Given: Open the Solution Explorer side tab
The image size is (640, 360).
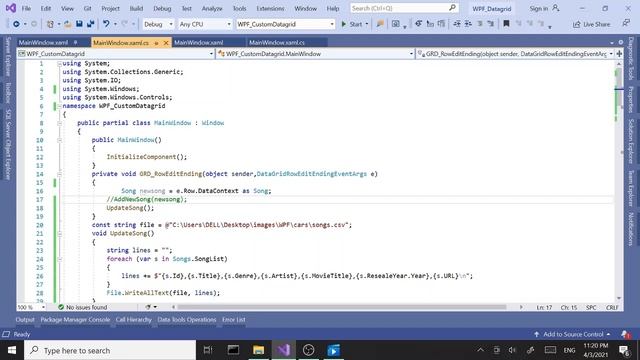Looking at the screenshot, I should [631, 141].
